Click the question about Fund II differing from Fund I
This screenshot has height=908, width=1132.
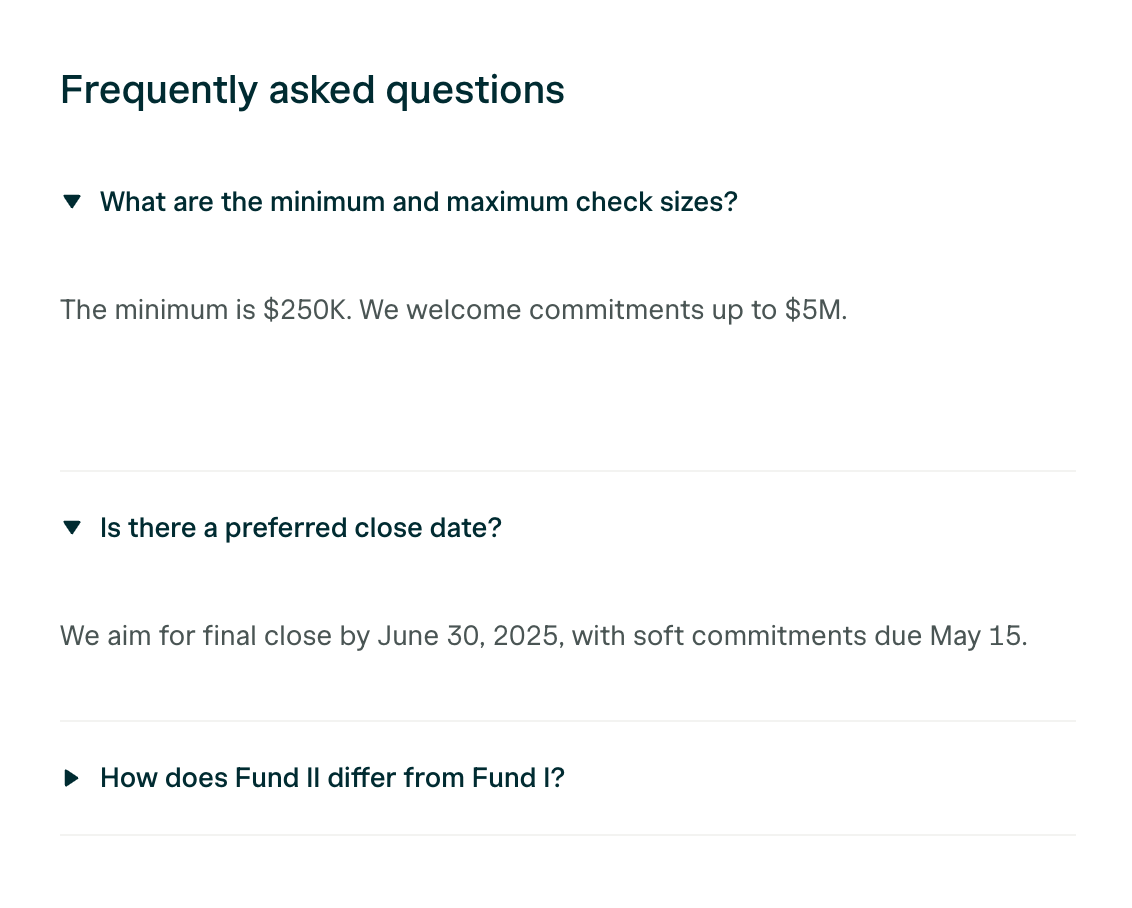(x=331, y=777)
